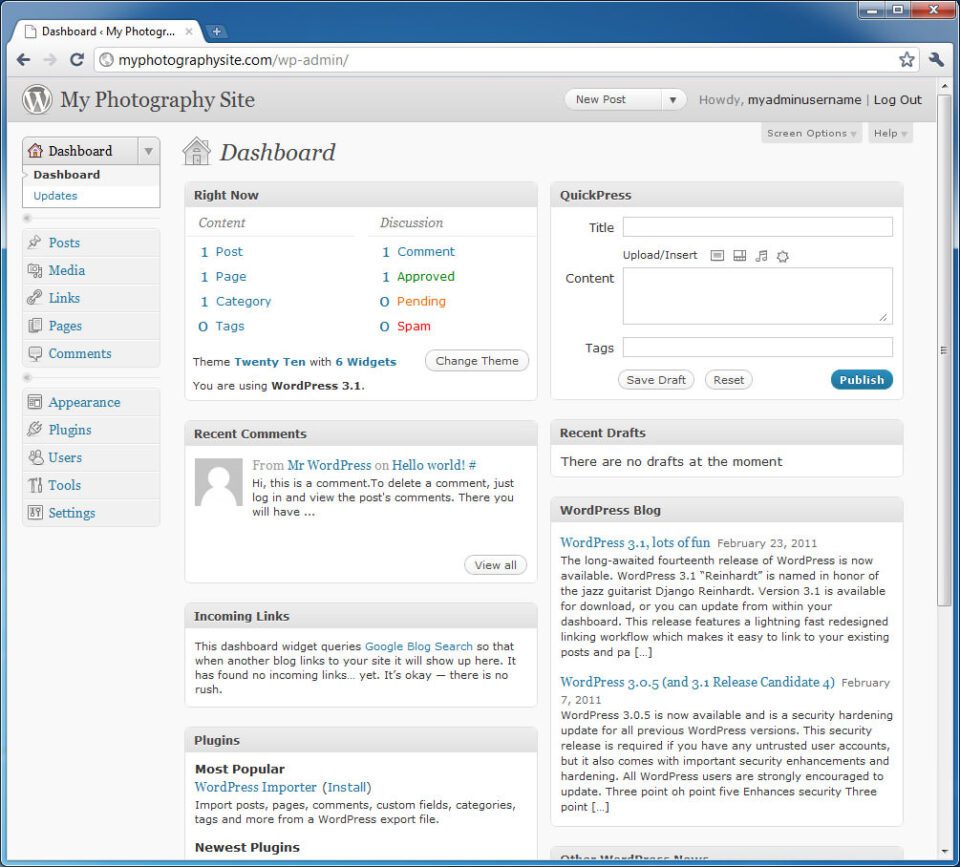Click the Comments bubble icon
This screenshot has width=960, height=867.
[x=35, y=353]
